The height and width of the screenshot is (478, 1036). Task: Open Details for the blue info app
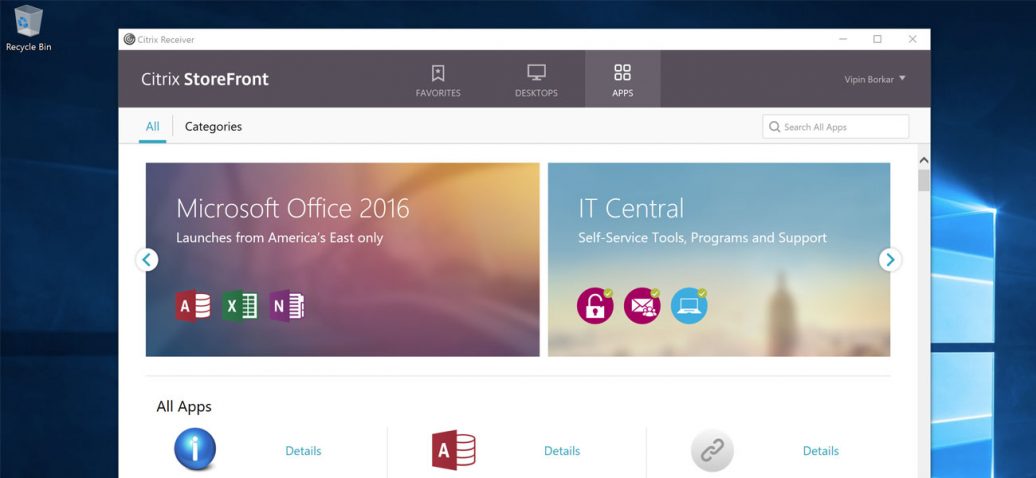pos(303,451)
